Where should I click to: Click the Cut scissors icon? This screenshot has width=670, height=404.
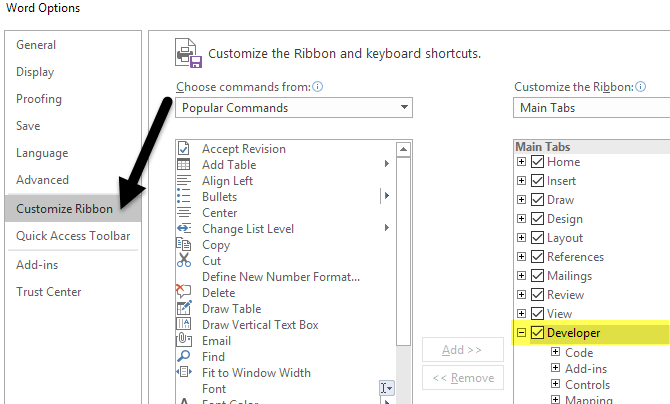tap(184, 261)
